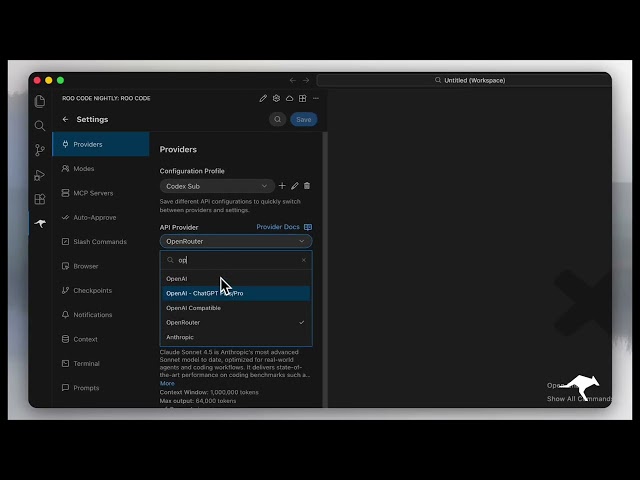Viewport: 640px width, 480px height.
Task: Navigate back with title bar left arrow
Action: click(x=293, y=80)
